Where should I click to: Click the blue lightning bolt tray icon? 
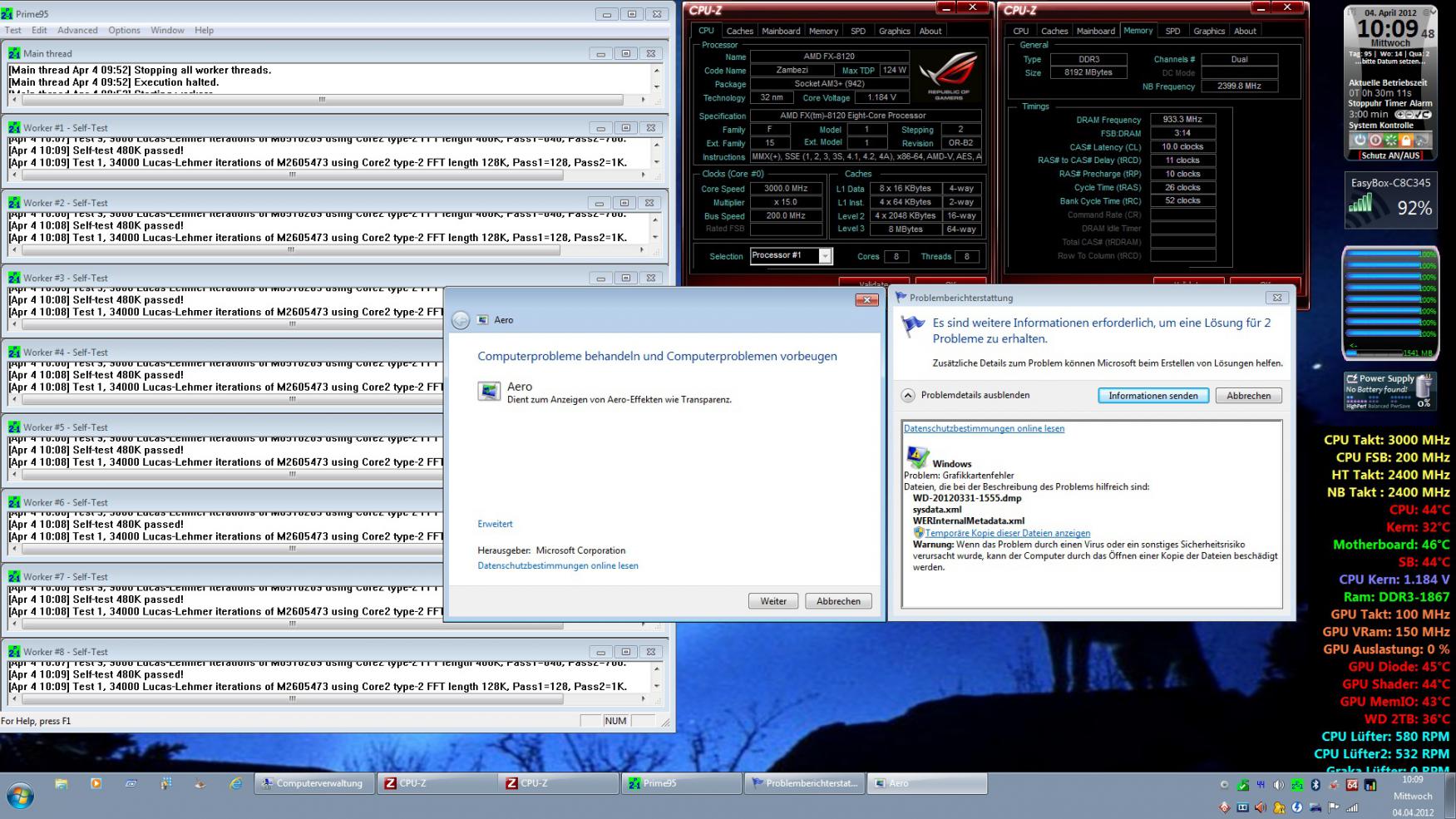click(1297, 807)
